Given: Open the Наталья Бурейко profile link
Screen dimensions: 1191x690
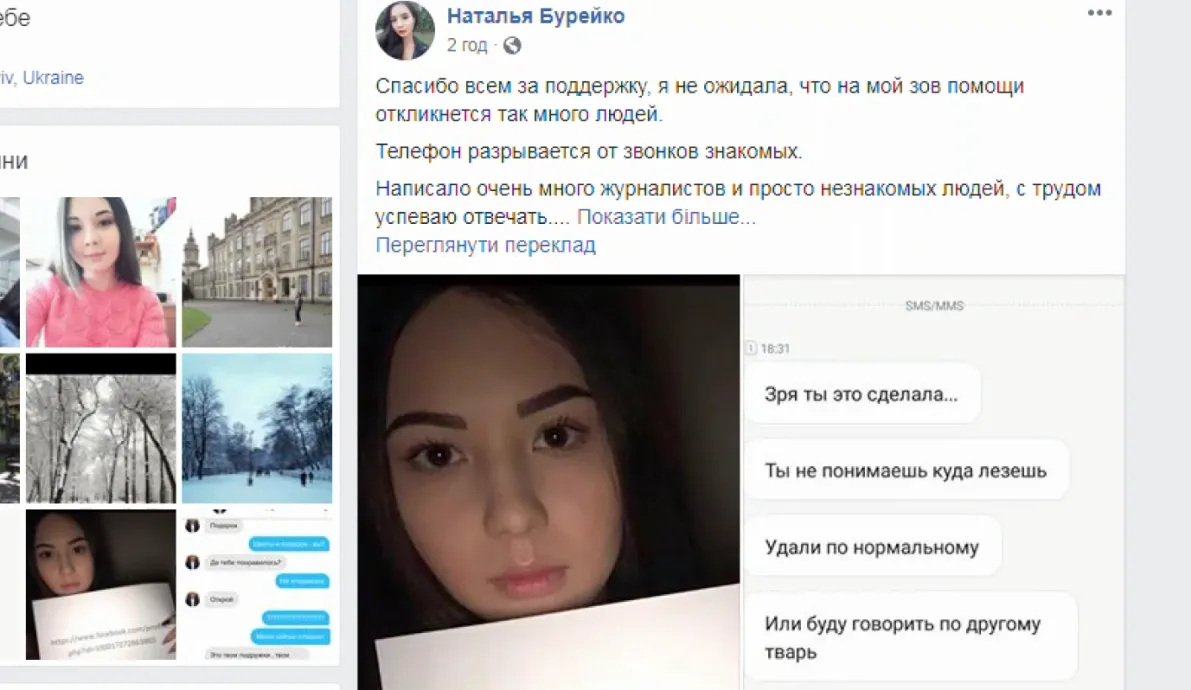Looking at the screenshot, I should click(x=535, y=16).
